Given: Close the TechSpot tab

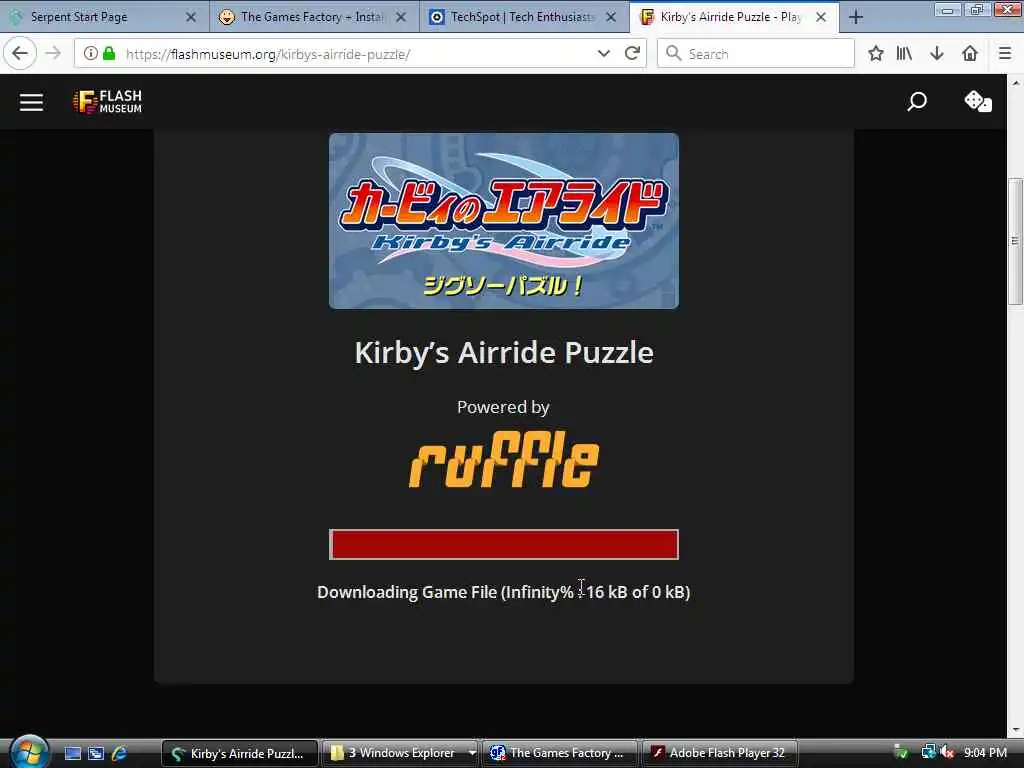Looking at the screenshot, I should point(611,17).
